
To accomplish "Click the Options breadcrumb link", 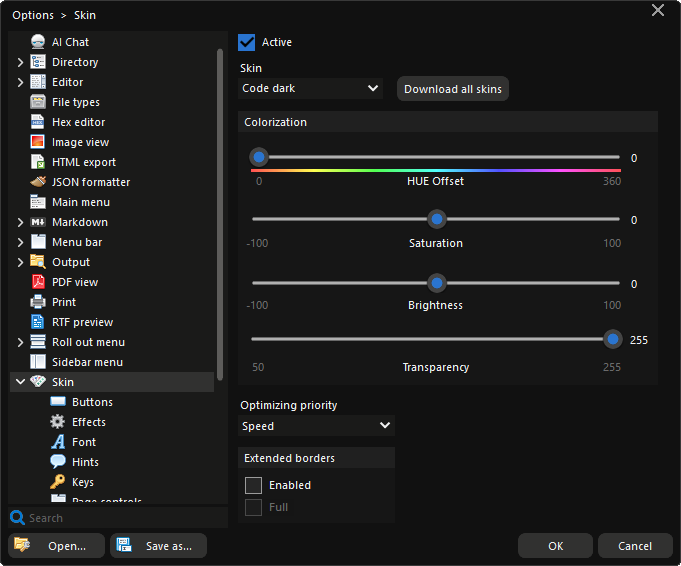I will click(x=33, y=15).
